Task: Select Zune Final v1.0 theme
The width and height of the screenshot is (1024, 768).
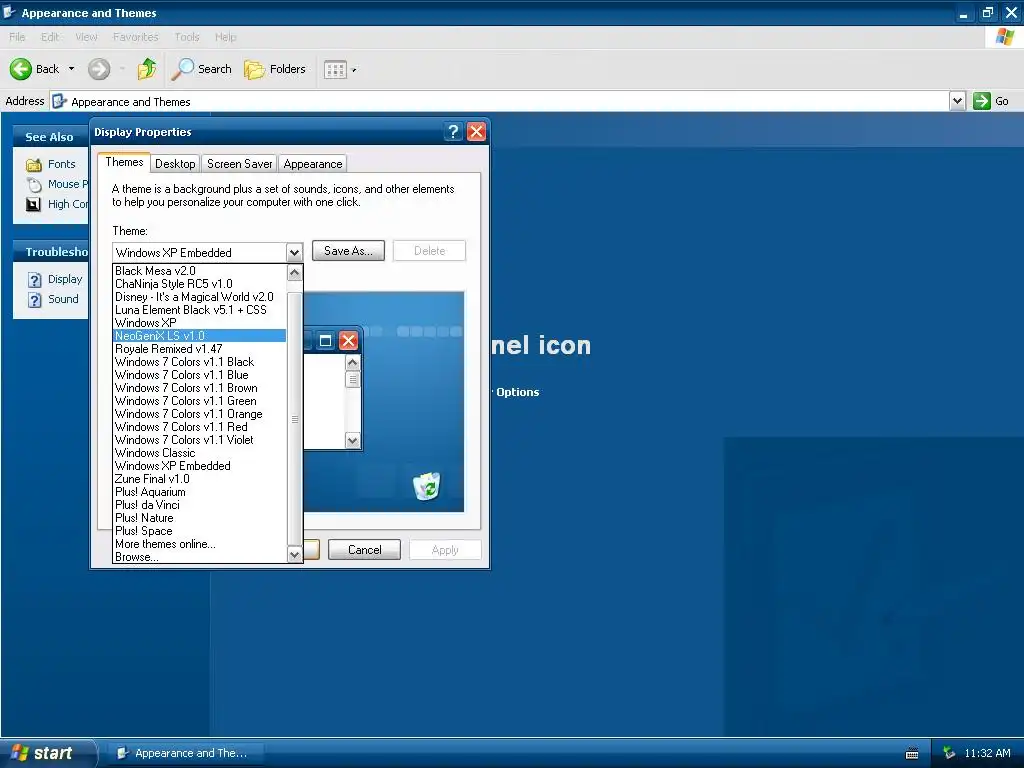Action: point(200,479)
